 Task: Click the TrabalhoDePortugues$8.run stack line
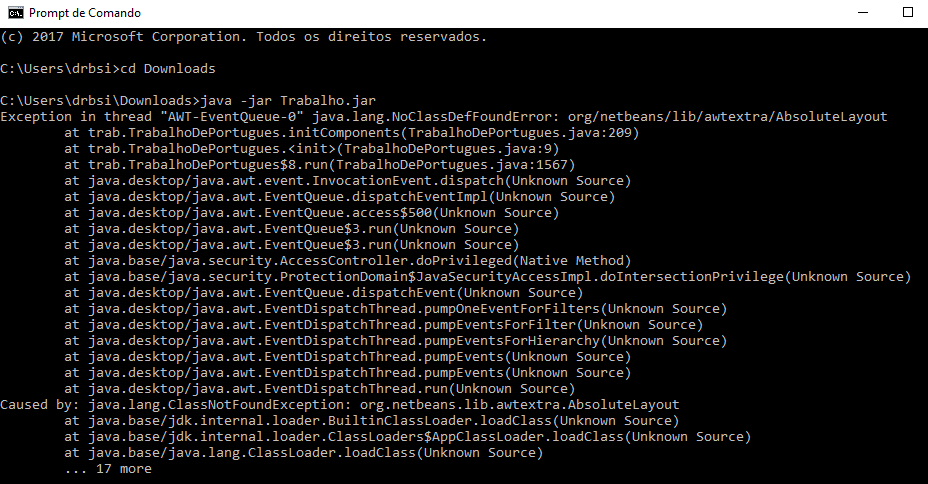point(320,164)
